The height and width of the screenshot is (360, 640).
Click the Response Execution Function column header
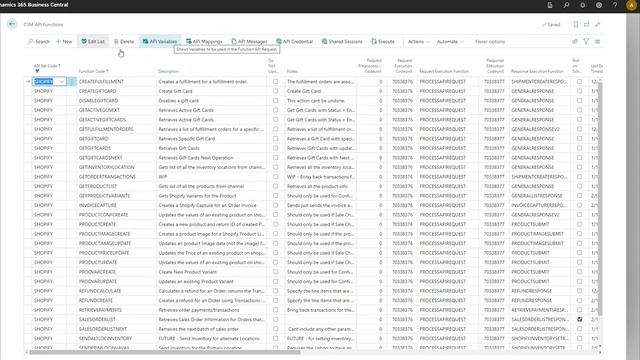tap(537, 71)
